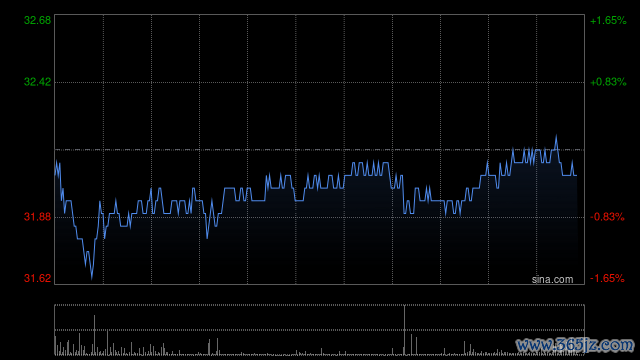Click the +1.65% percentage label

tap(608, 20)
